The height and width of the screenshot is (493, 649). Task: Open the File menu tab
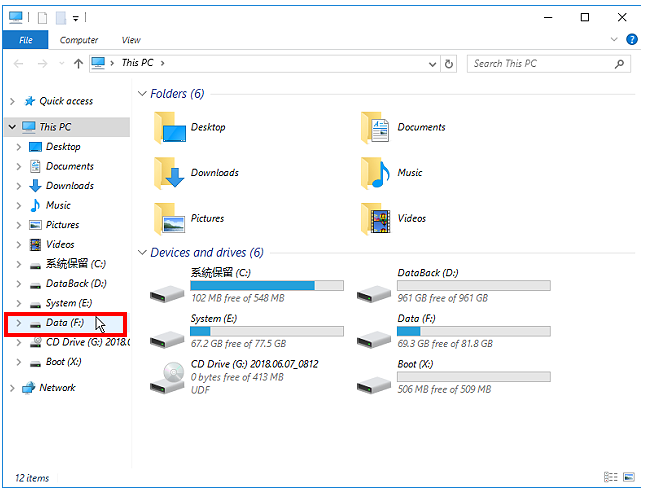(x=26, y=40)
